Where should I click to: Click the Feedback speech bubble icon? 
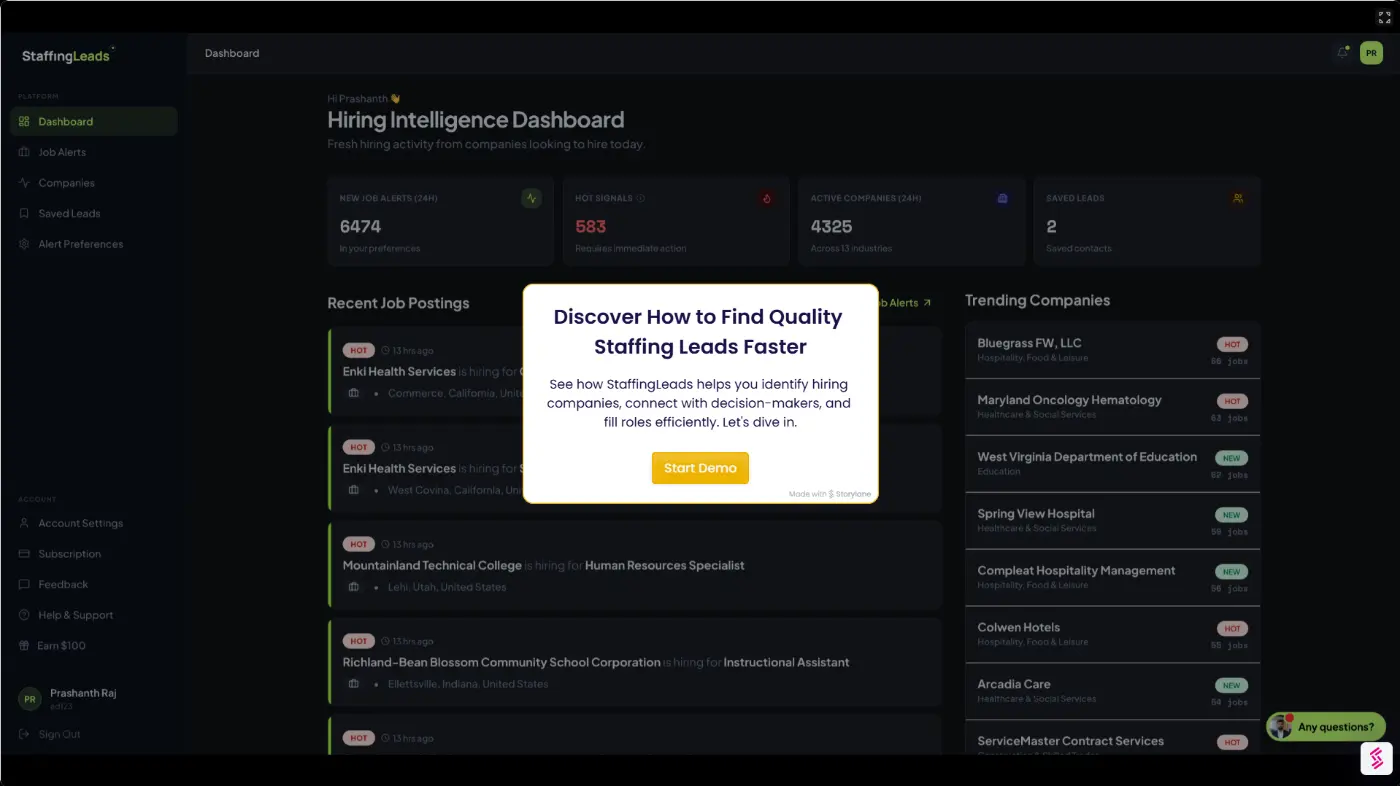click(25, 584)
